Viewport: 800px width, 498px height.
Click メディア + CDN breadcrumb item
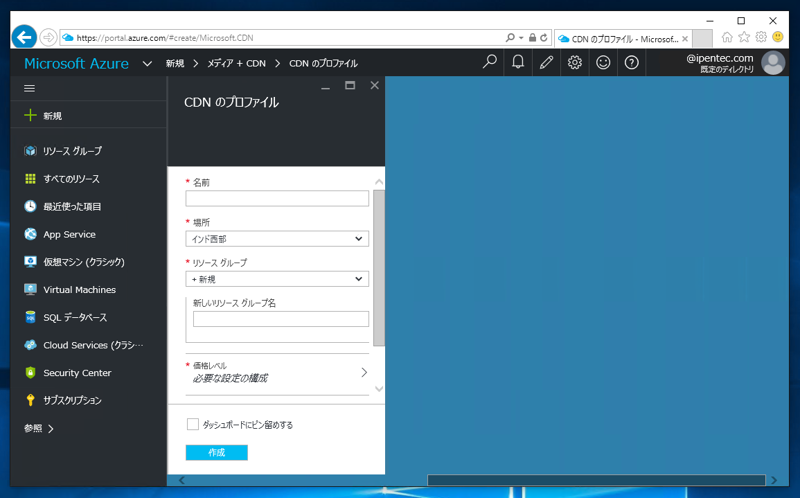[236, 63]
